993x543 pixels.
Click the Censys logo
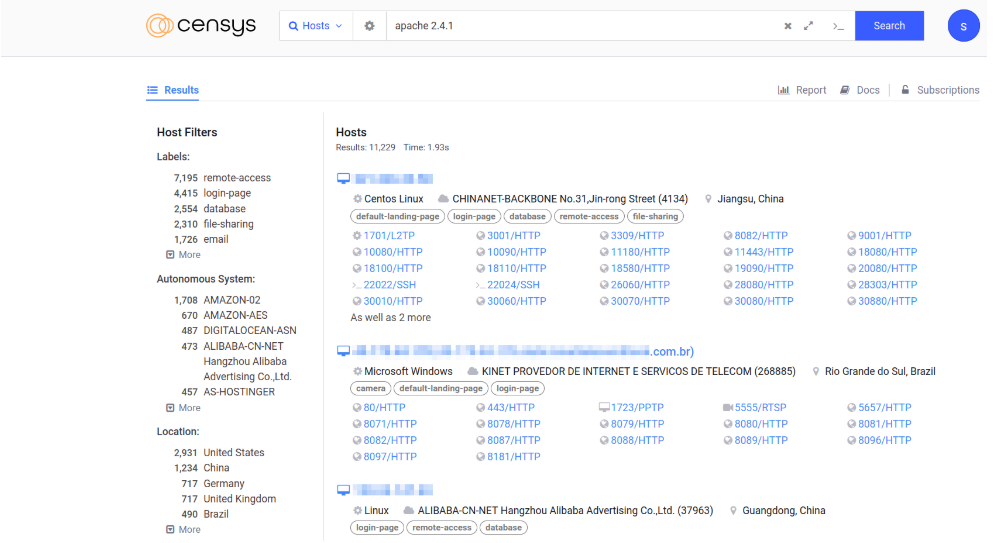201,25
